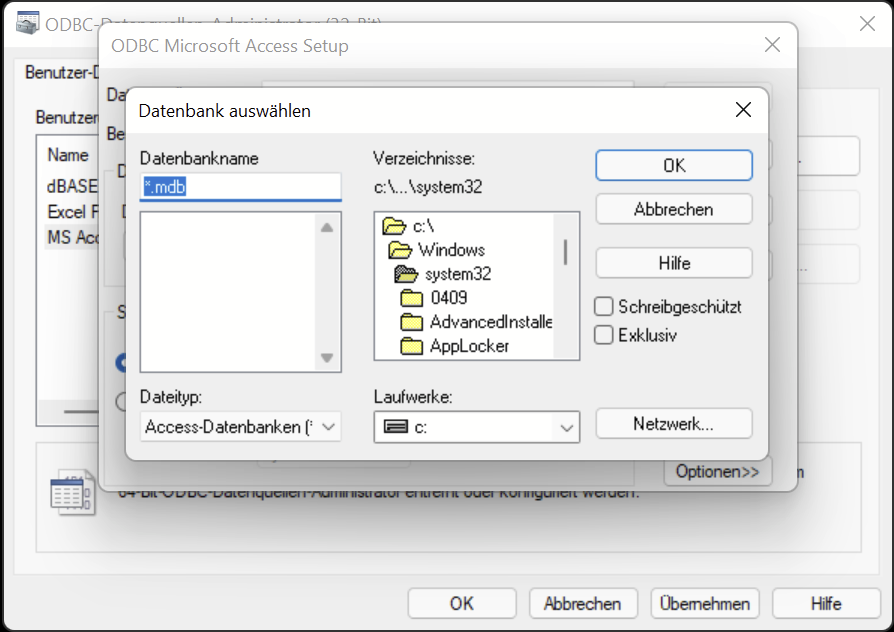Click the c:\ open folder icon
894x632 pixels.
pyautogui.click(x=393, y=227)
